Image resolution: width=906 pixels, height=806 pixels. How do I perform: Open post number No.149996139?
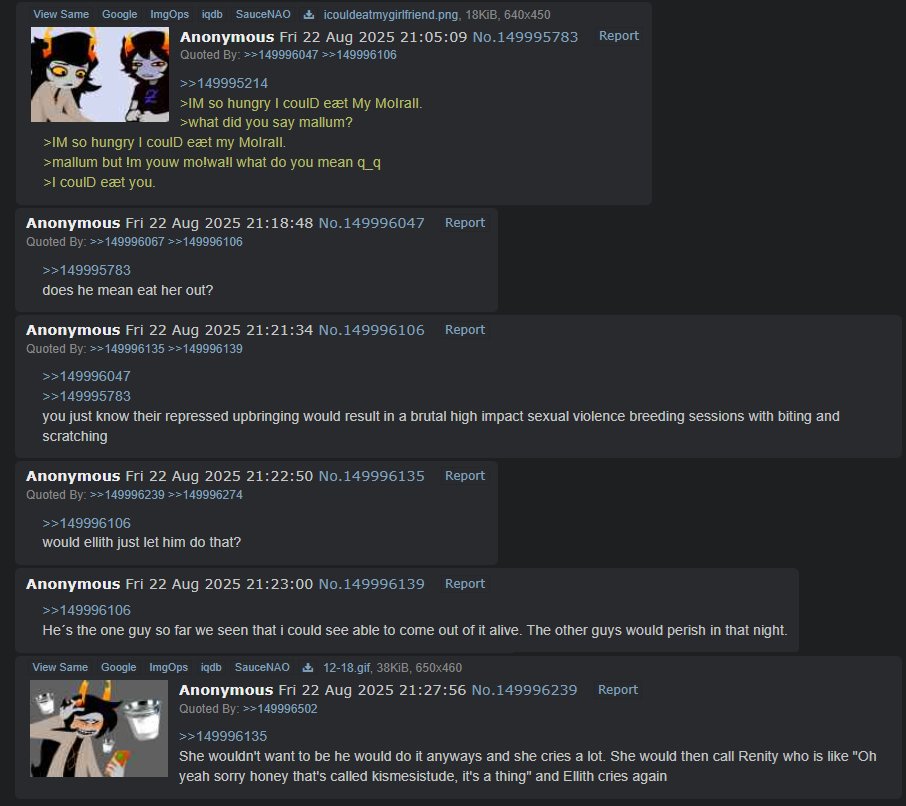(372, 584)
